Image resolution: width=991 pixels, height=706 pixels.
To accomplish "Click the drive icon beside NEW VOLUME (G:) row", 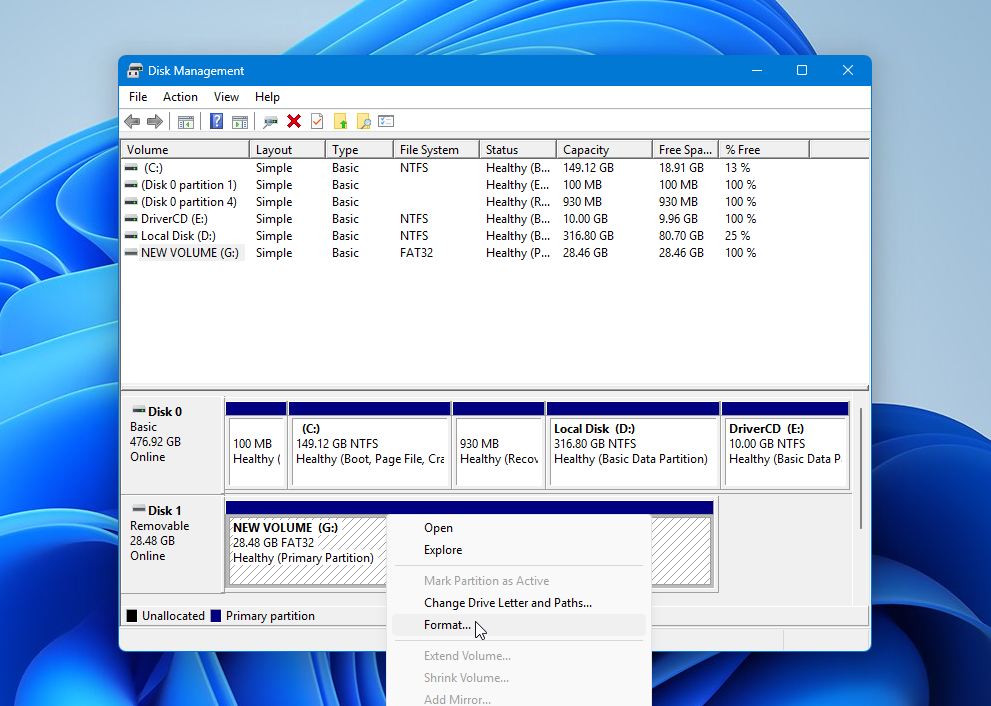I will [x=131, y=253].
